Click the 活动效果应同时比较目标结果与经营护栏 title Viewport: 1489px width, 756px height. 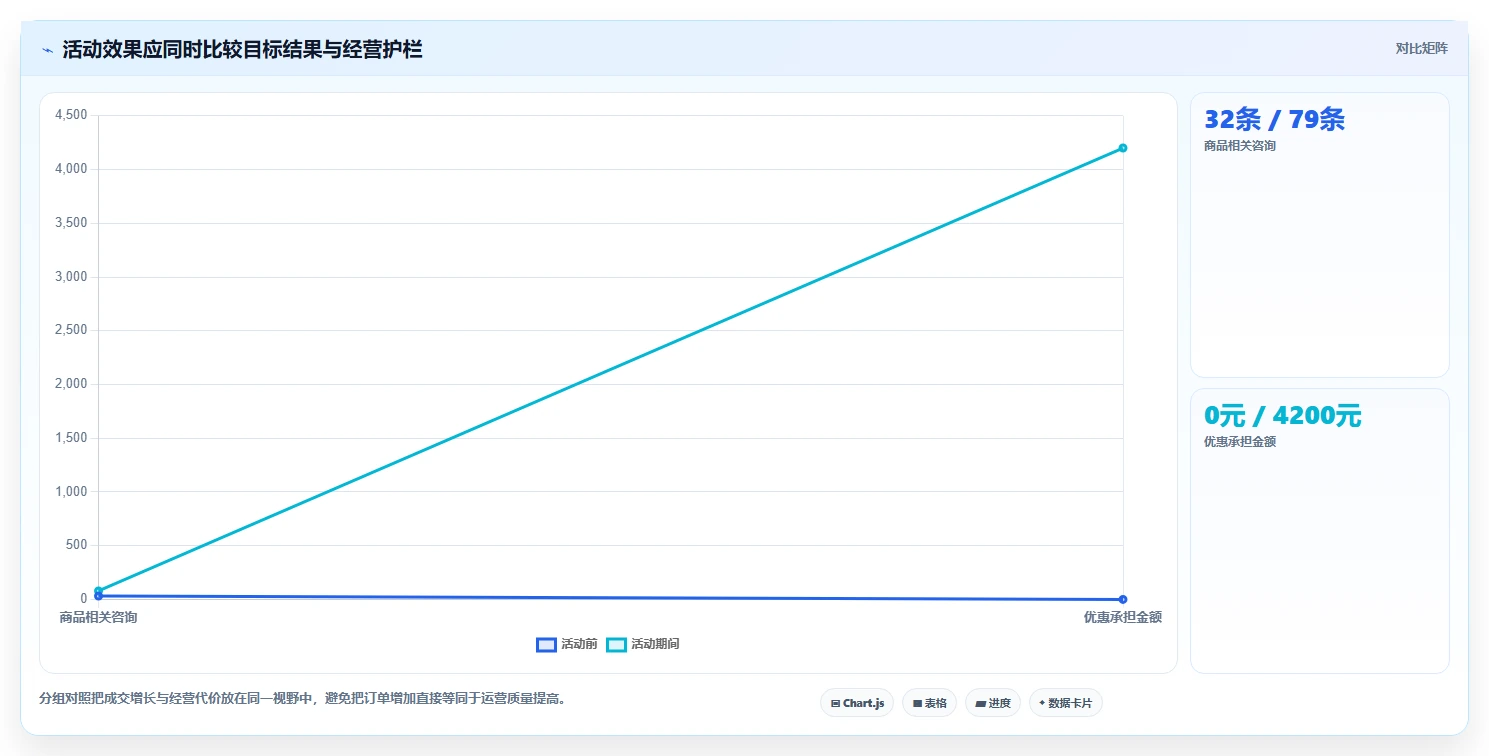click(242, 49)
